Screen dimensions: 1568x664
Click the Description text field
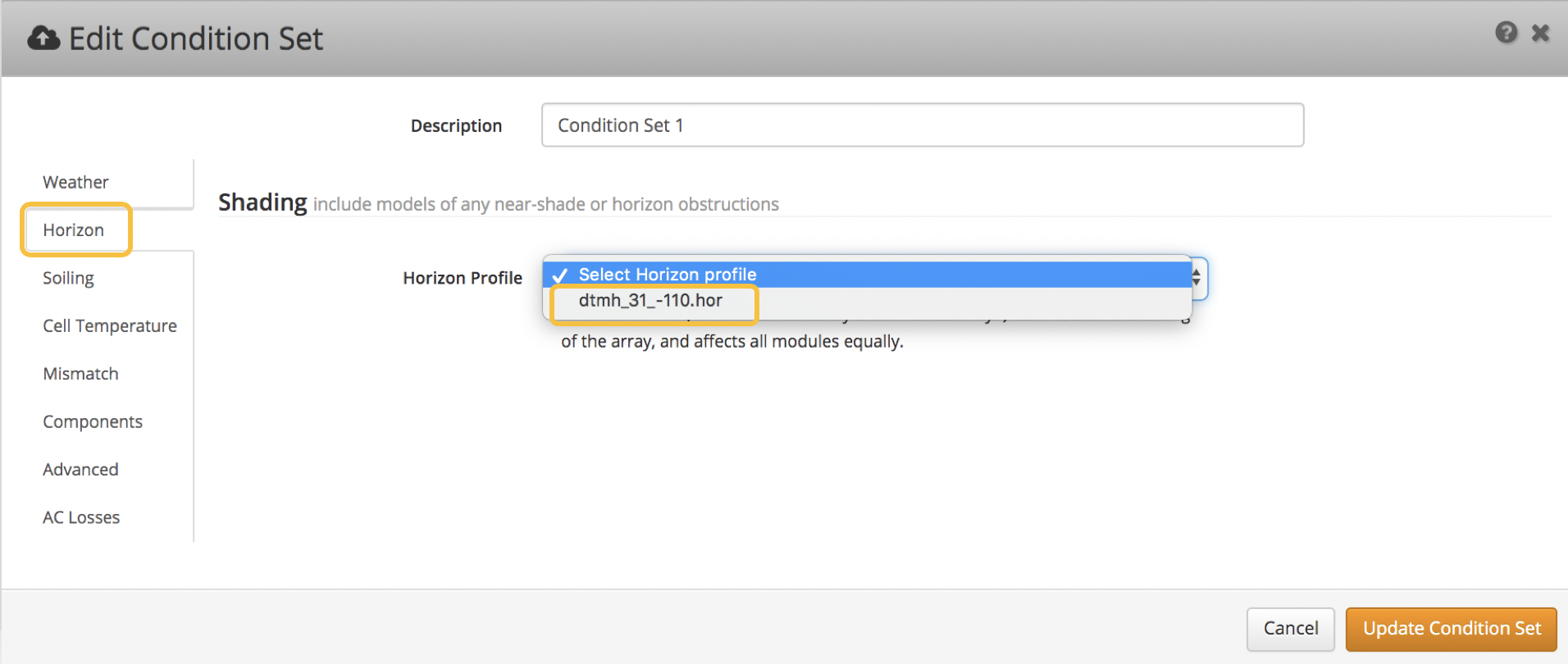pos(922,125)
